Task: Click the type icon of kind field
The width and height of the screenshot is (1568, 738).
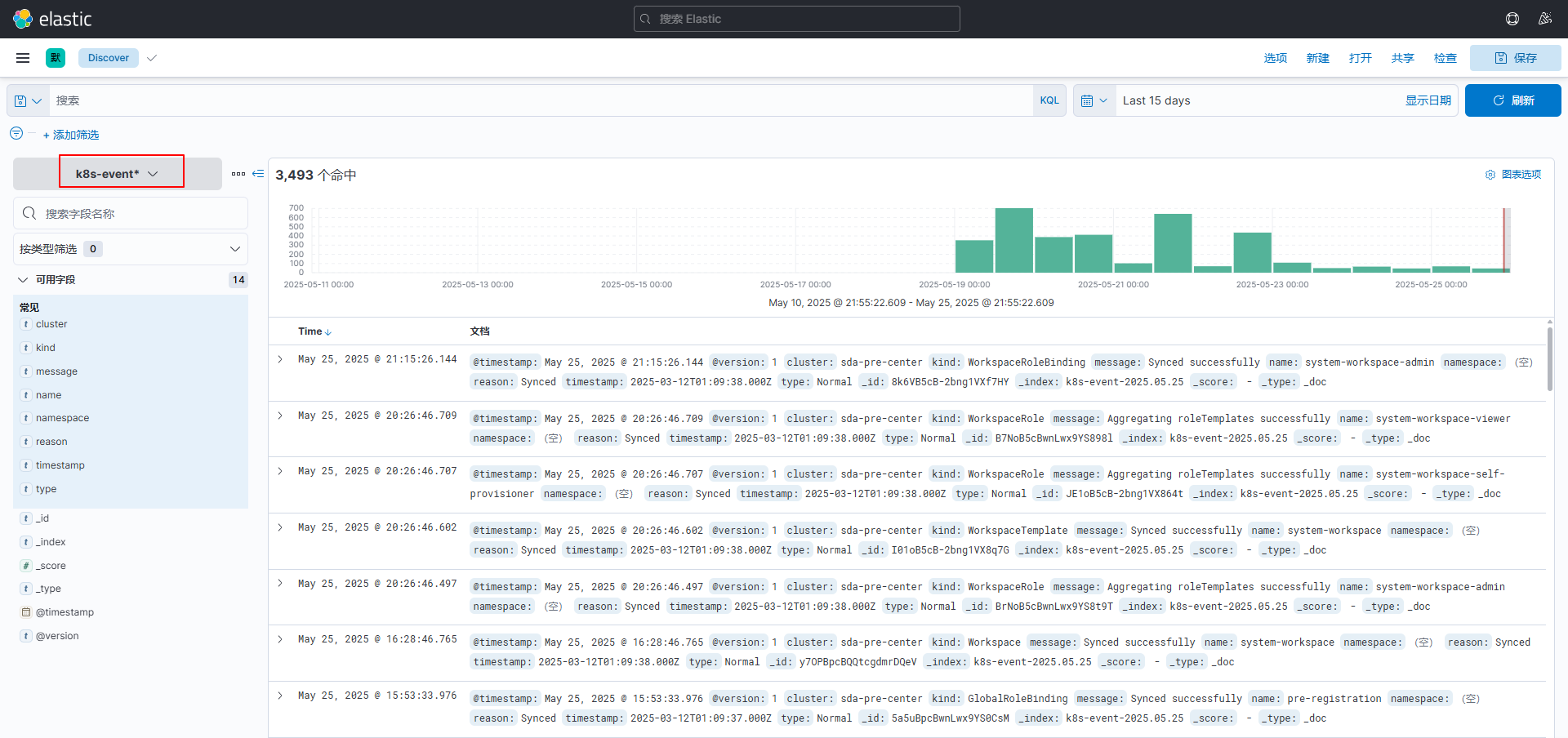Action: (x=26, y=348)
